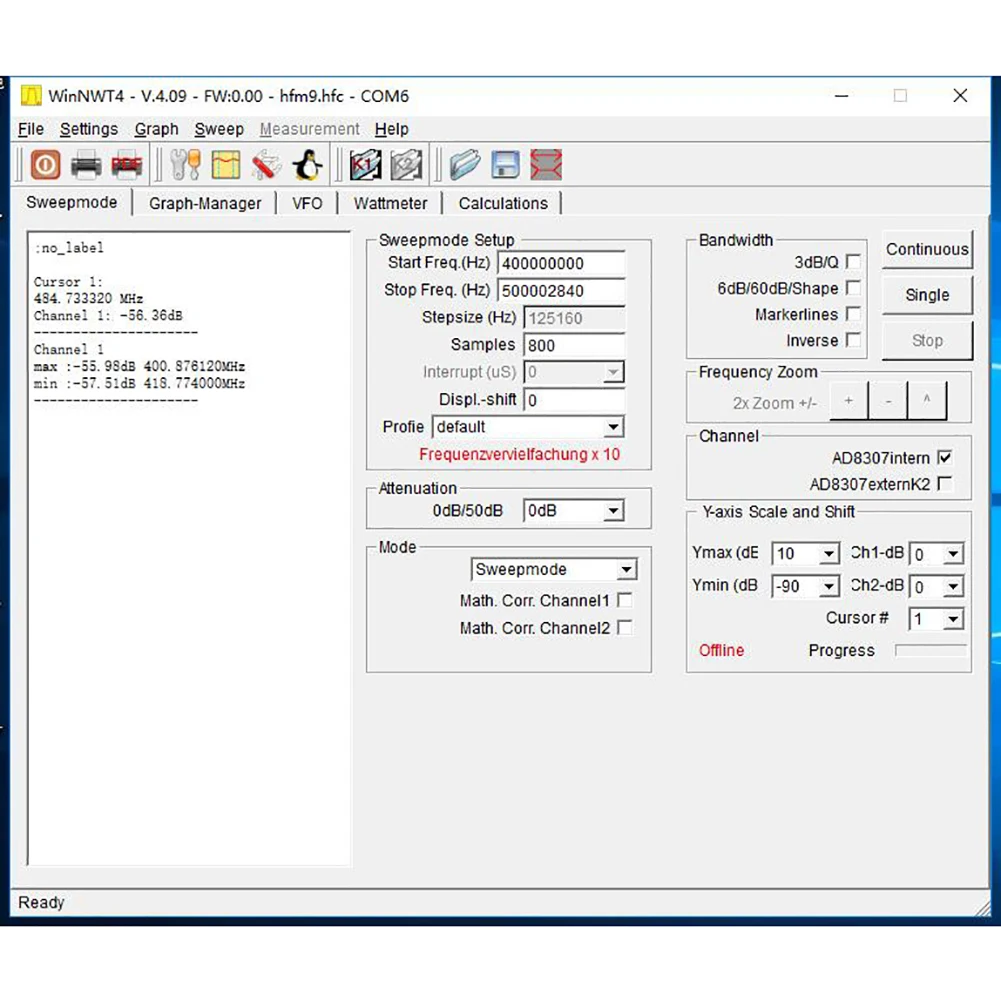The image size is (1001, 1001).
Task: Enable the 3dB/Q bandwidth checkbox
Action: pos(853,262)
